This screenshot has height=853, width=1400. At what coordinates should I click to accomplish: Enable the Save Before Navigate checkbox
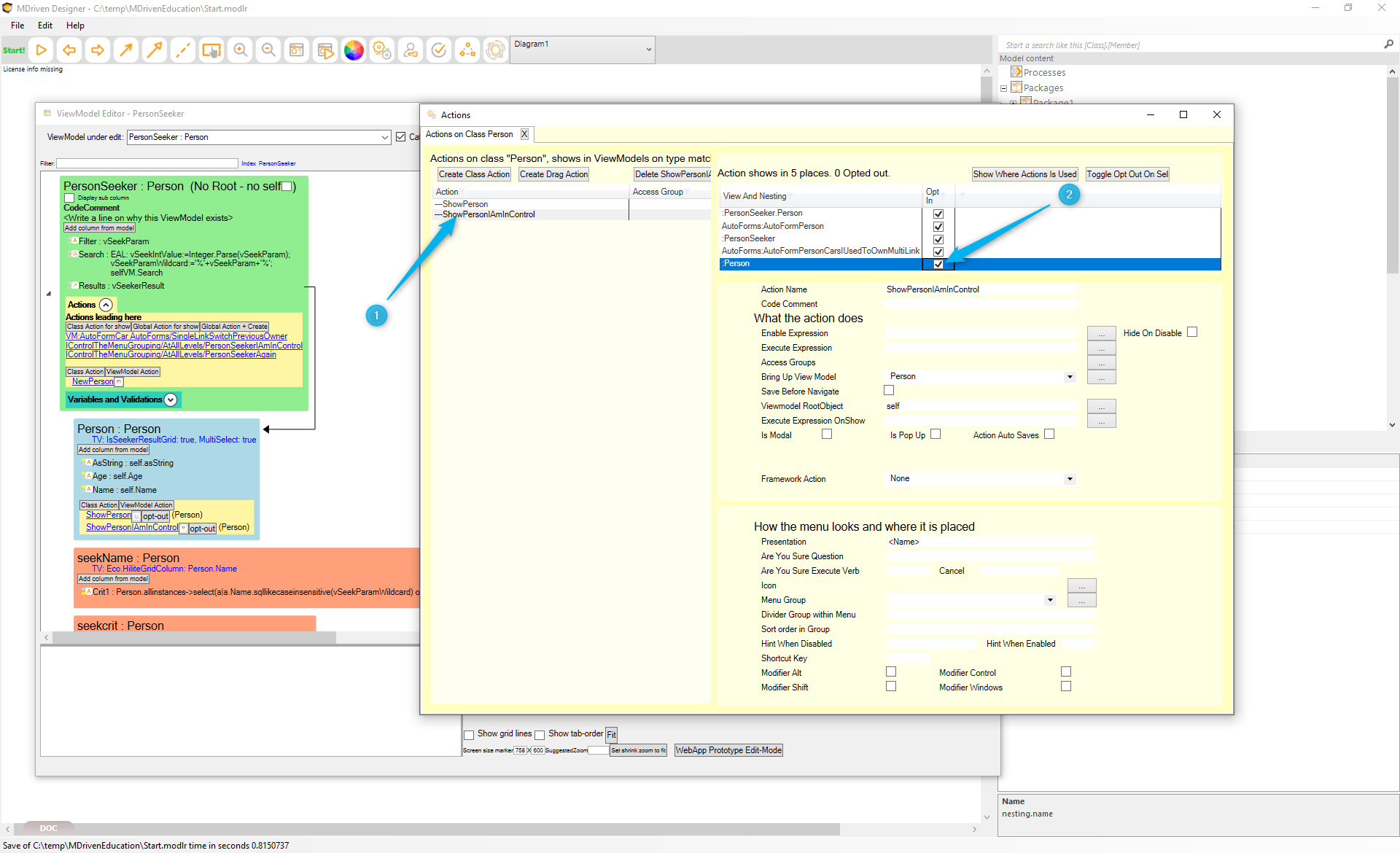pyautogui.click(x=889, y=391)
